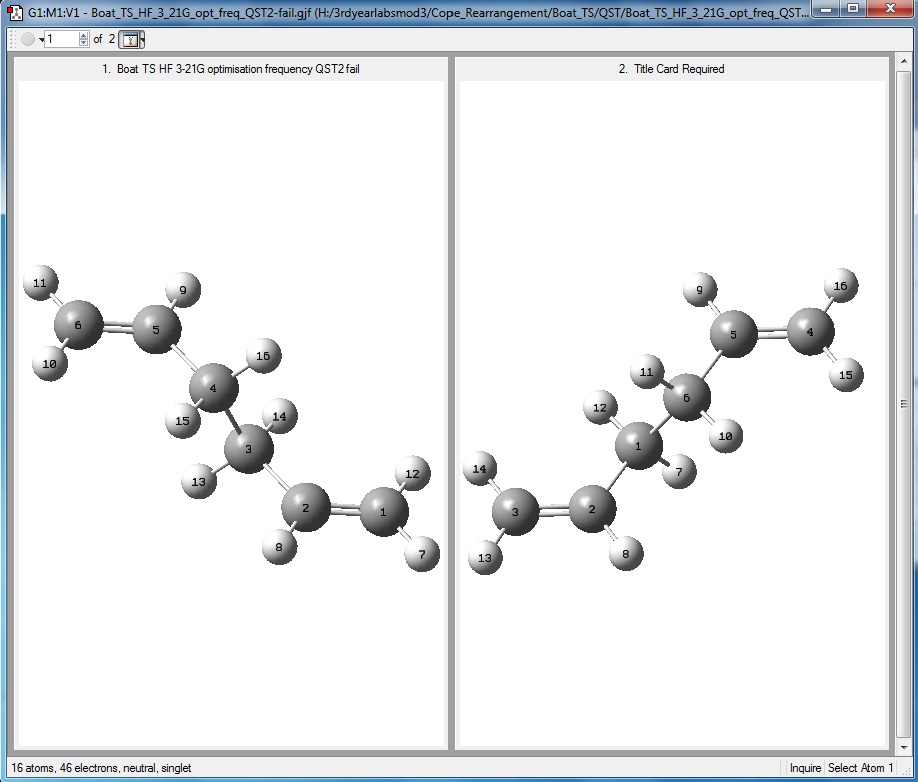Select carbon atom 3 in the right molecule panel
918x782 pixels.
click(516, 512)
